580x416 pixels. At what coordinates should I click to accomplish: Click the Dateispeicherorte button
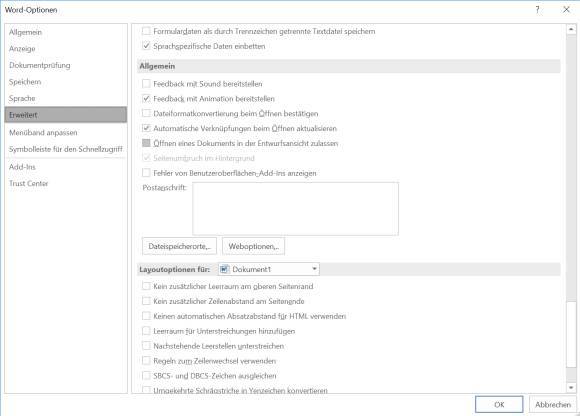(x=179, y=246)
